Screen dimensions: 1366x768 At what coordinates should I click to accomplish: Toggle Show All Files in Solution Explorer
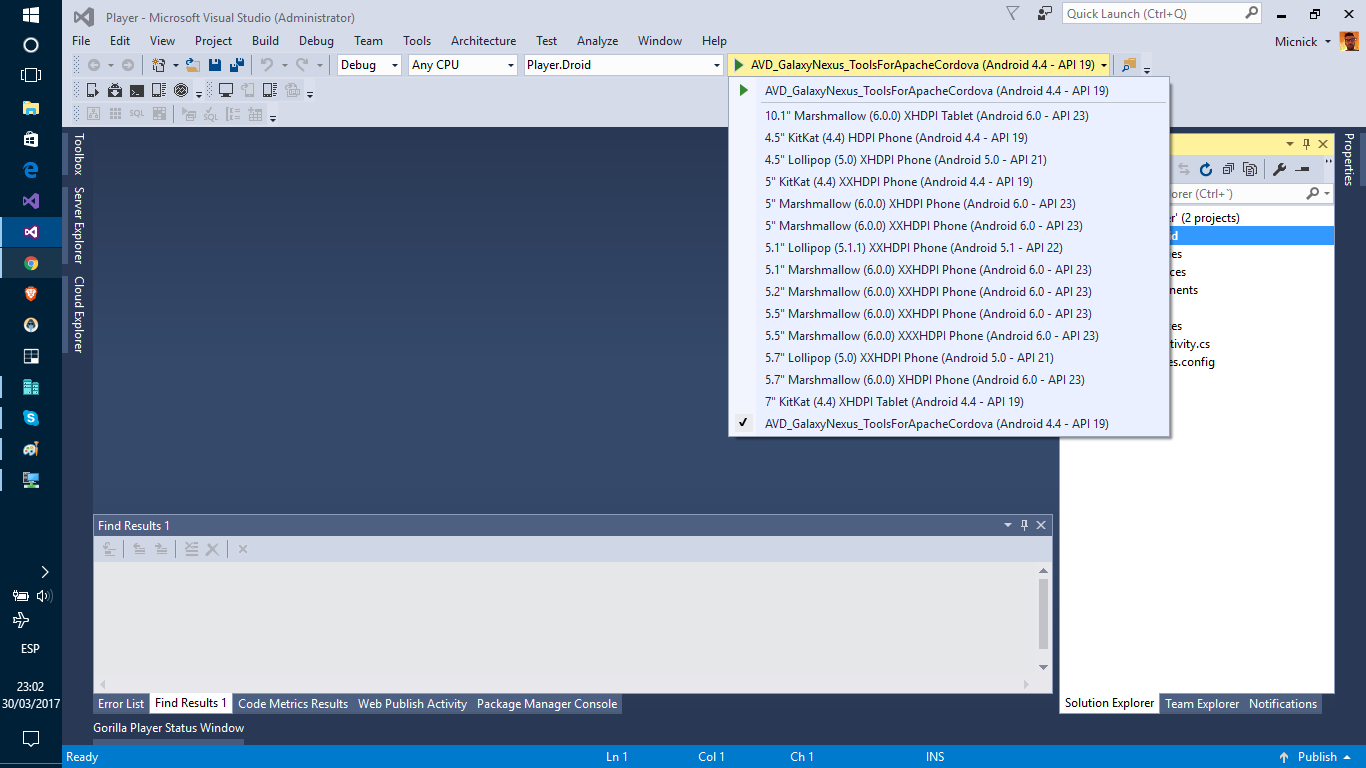click(x=1250, y=169)
